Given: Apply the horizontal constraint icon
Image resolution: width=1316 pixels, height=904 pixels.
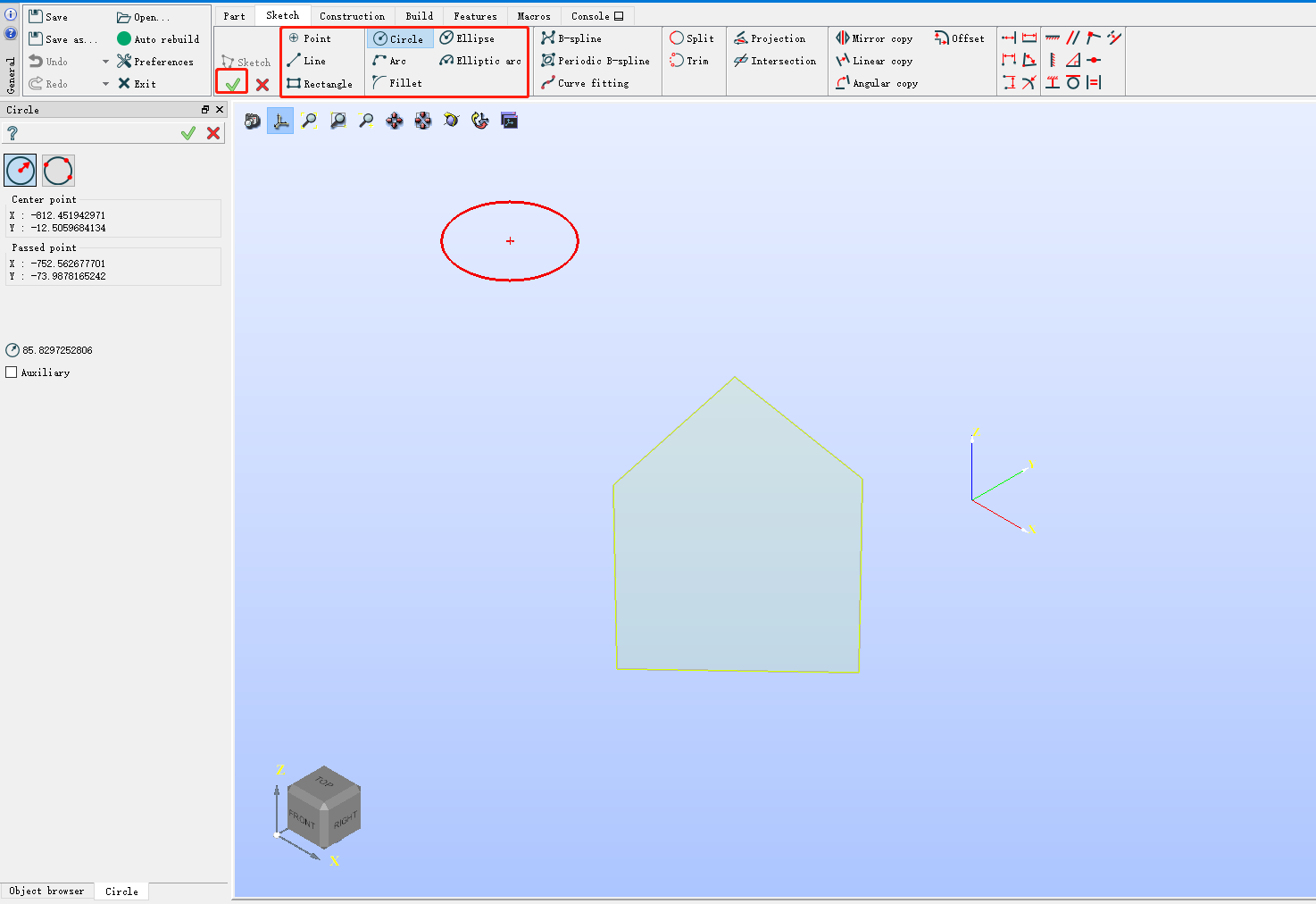Looking at the screenshot, I should pos(1053,38).
